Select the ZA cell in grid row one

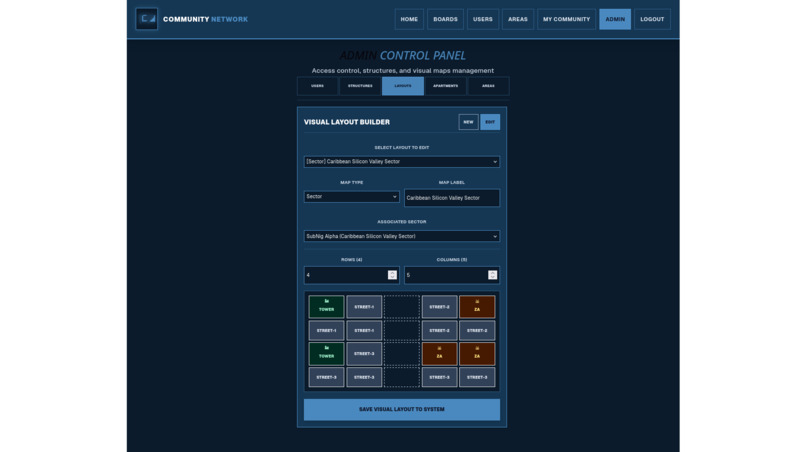pos(477,306)
